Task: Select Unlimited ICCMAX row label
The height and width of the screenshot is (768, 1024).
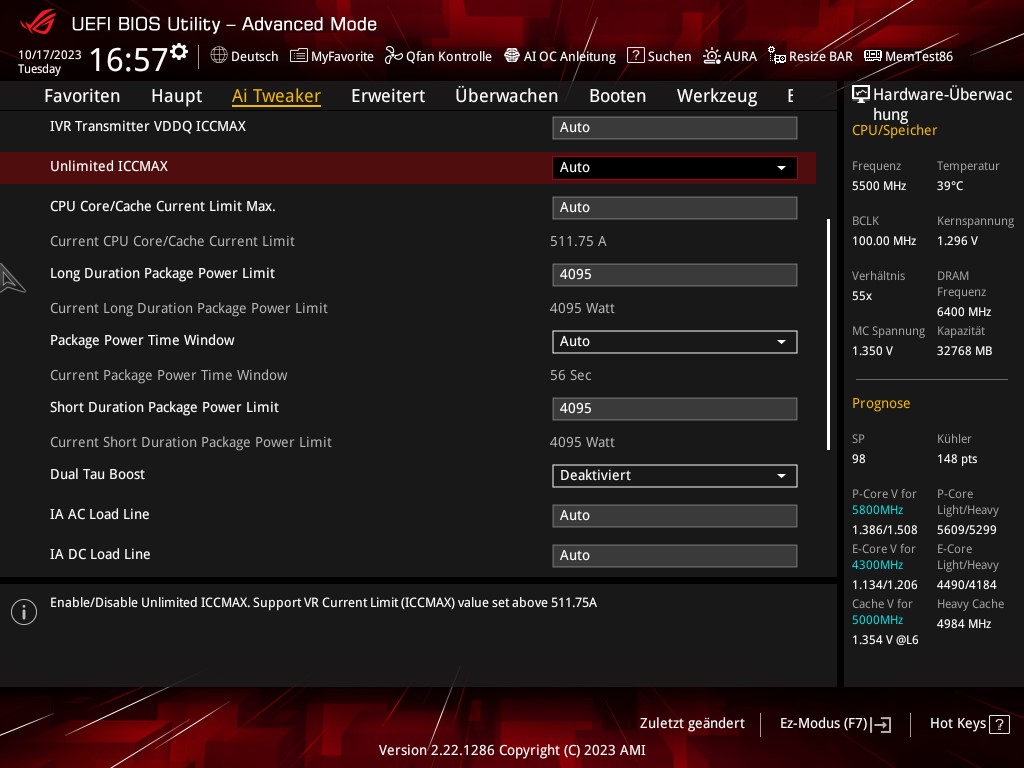Action: point(109,167)
